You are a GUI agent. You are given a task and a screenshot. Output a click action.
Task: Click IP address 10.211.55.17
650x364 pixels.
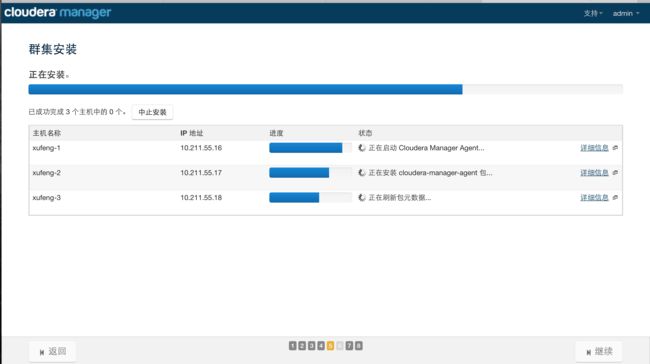[201, 172]
